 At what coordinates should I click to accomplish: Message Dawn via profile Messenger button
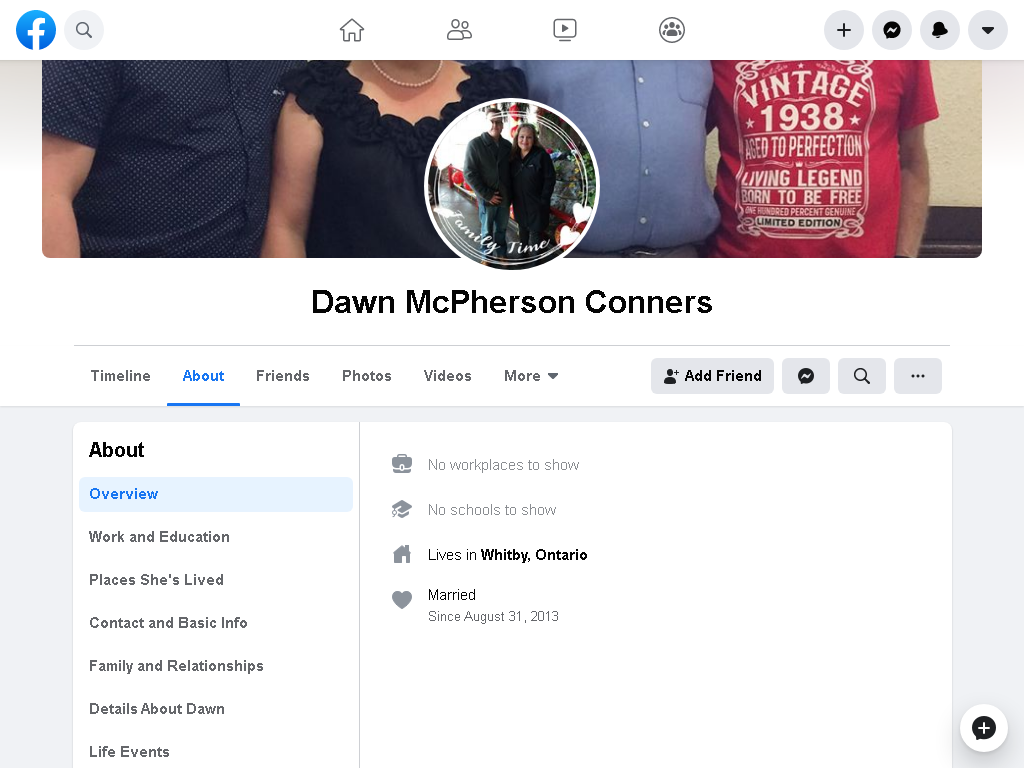click(806, 376)
